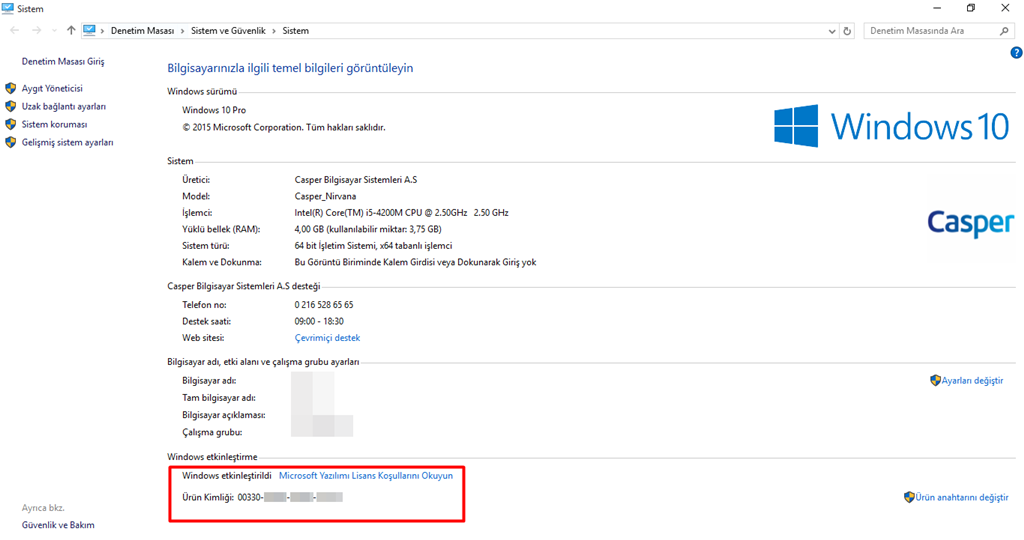The height and width of the screenshot is (540, 1024).
Task: Go to Denetim Masası Giriş
Action: (63, 61)
